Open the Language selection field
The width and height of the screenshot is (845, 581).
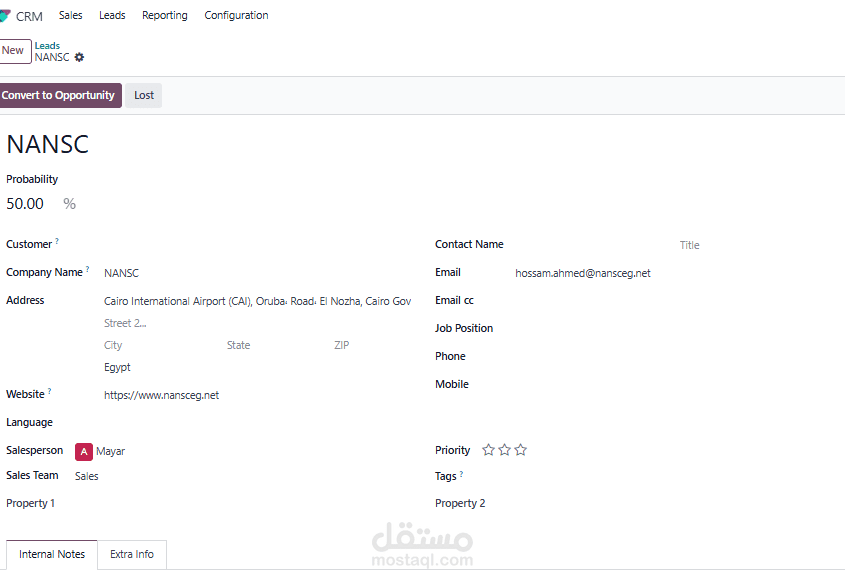coord(259,423)
